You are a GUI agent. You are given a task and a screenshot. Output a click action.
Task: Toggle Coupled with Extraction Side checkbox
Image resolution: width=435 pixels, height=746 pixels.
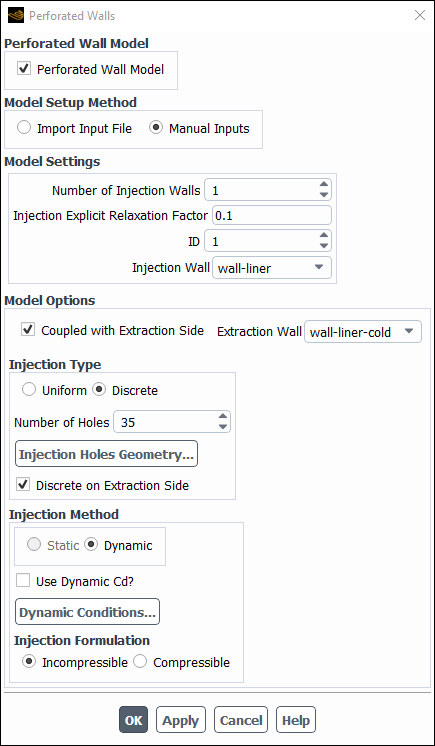[x=28, y=330]
